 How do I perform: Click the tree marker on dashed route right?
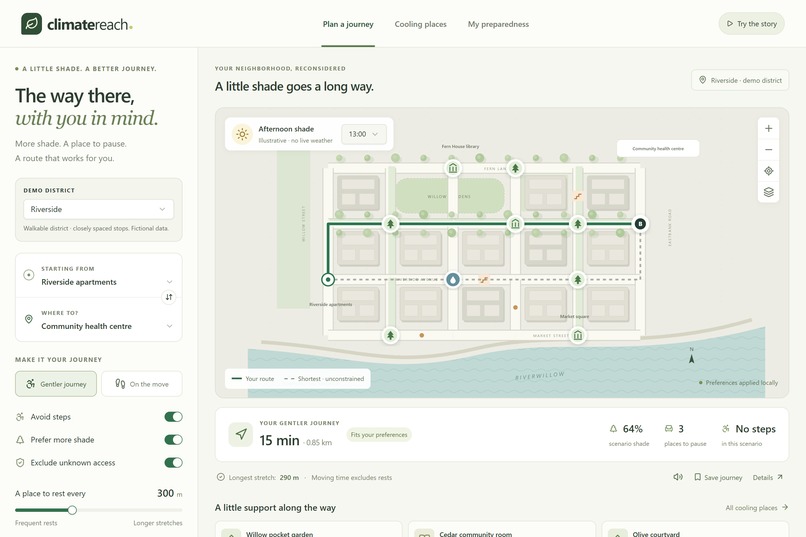coord(578,280)
